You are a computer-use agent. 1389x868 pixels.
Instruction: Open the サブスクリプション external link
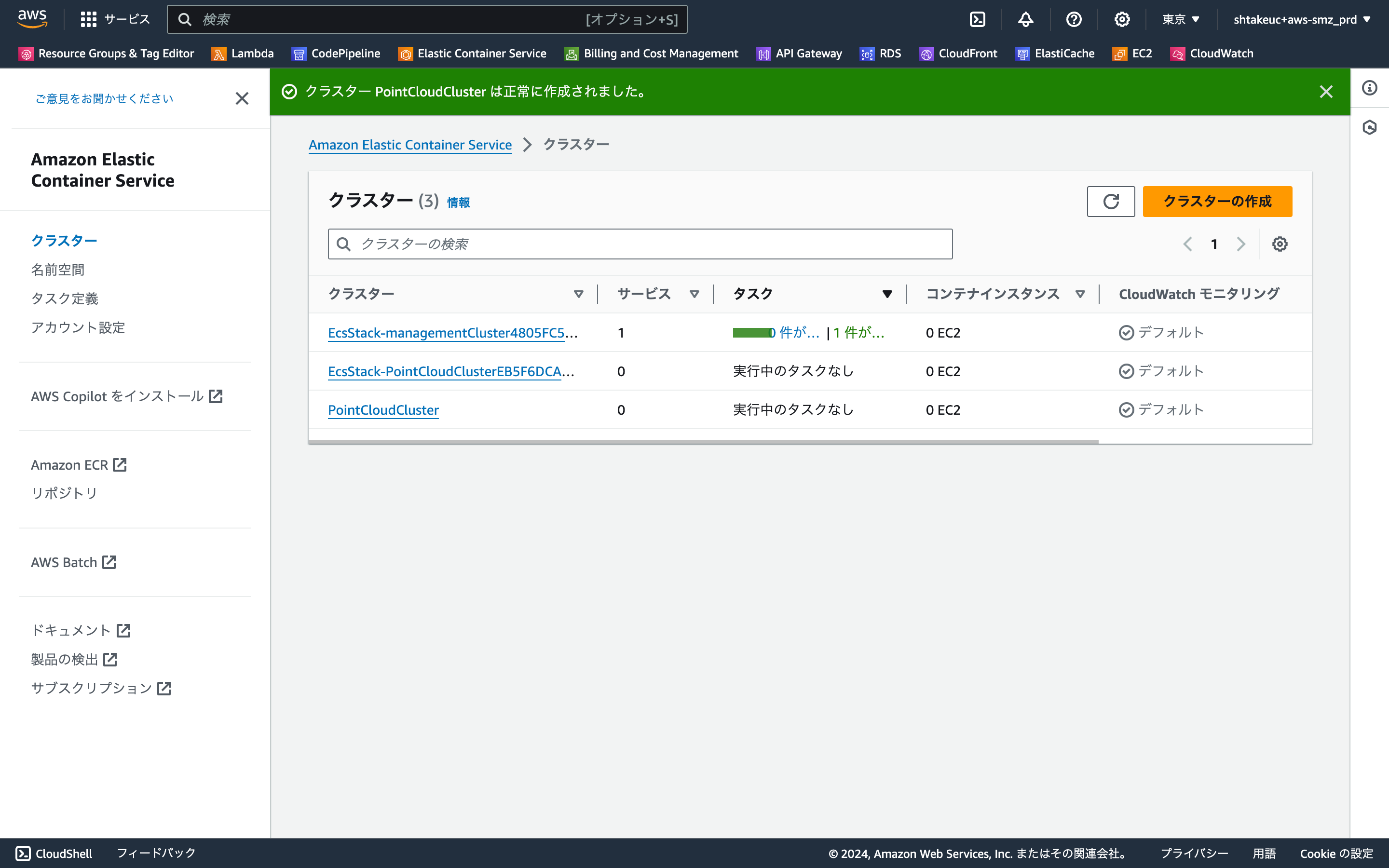pos(101,688)
